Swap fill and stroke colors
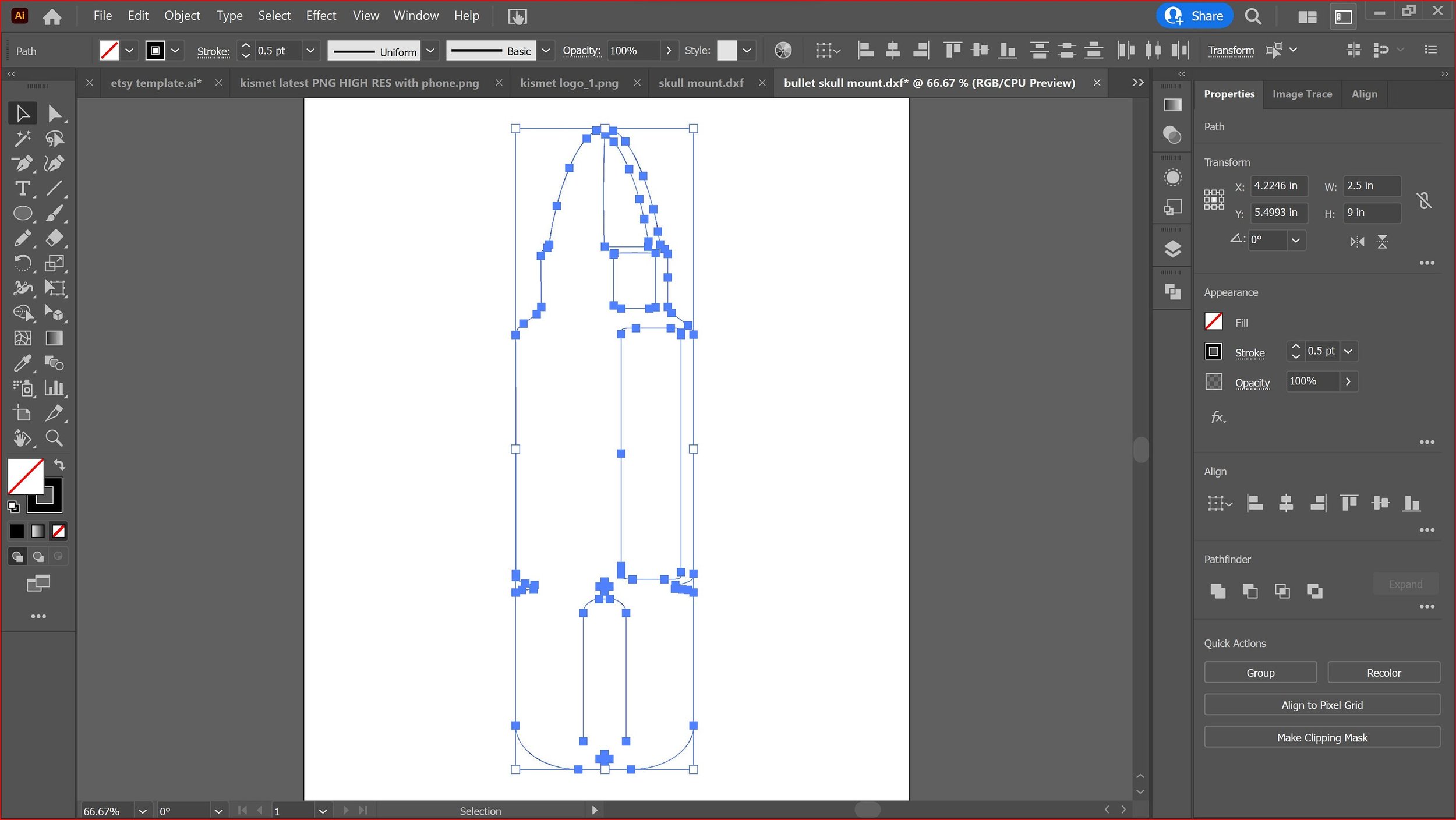 pyautogui.click(x=59, y=465)
